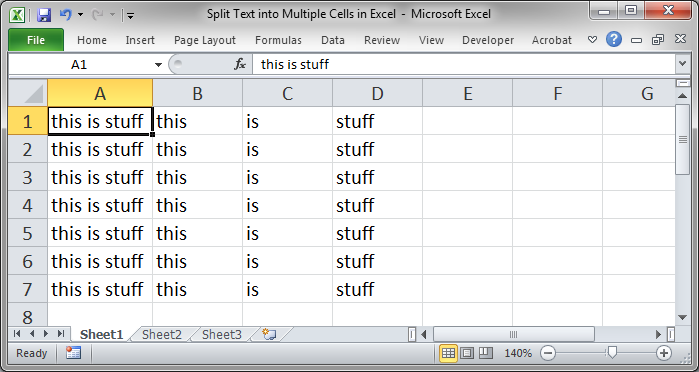The height and width of the screenshot is (372, 699).
Task: Click the vertical split box above the scrollbar
Action: pyautogui.click(x=683, y=83)
